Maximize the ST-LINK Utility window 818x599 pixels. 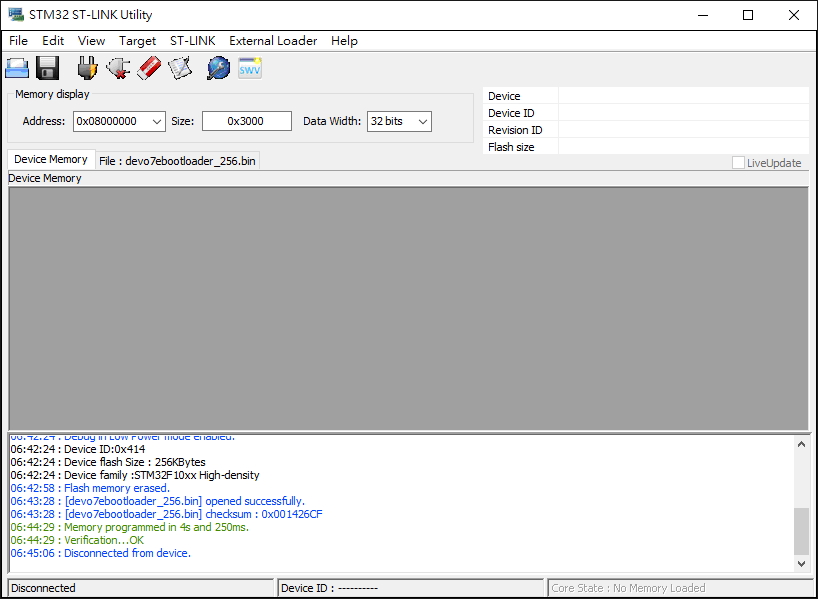coord(748,15)
